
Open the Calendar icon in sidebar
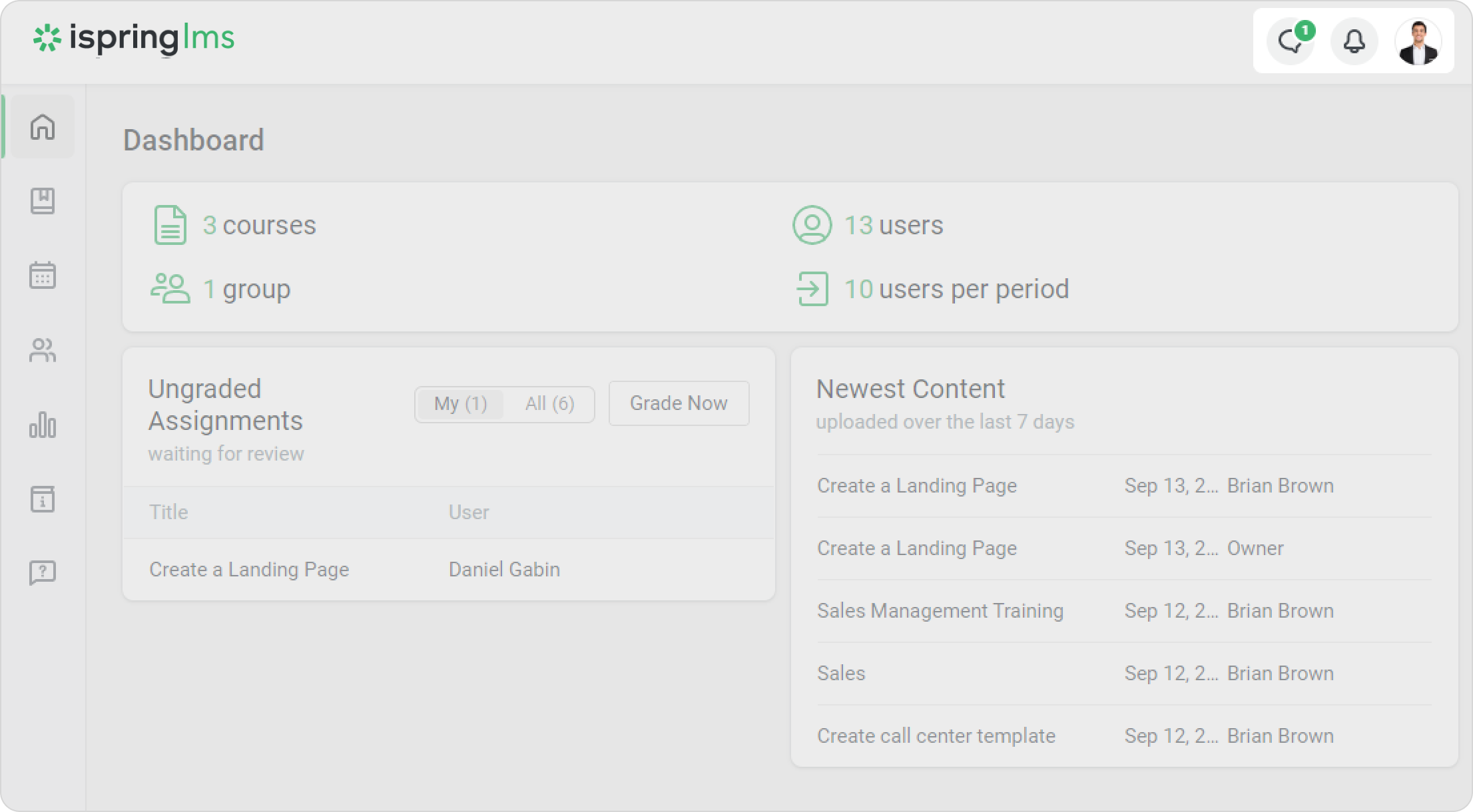point(43,275)
